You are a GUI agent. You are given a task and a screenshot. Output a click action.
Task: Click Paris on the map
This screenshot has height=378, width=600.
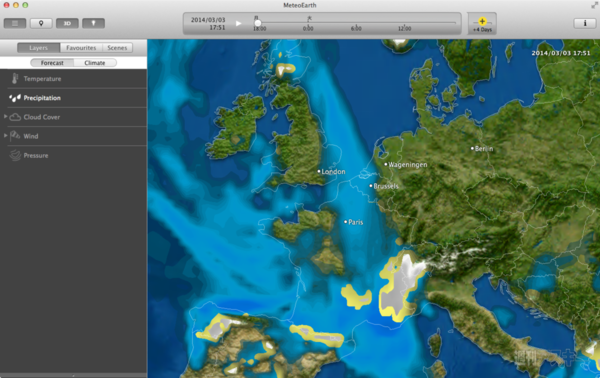pyautogui.click(x=354, y=222)
